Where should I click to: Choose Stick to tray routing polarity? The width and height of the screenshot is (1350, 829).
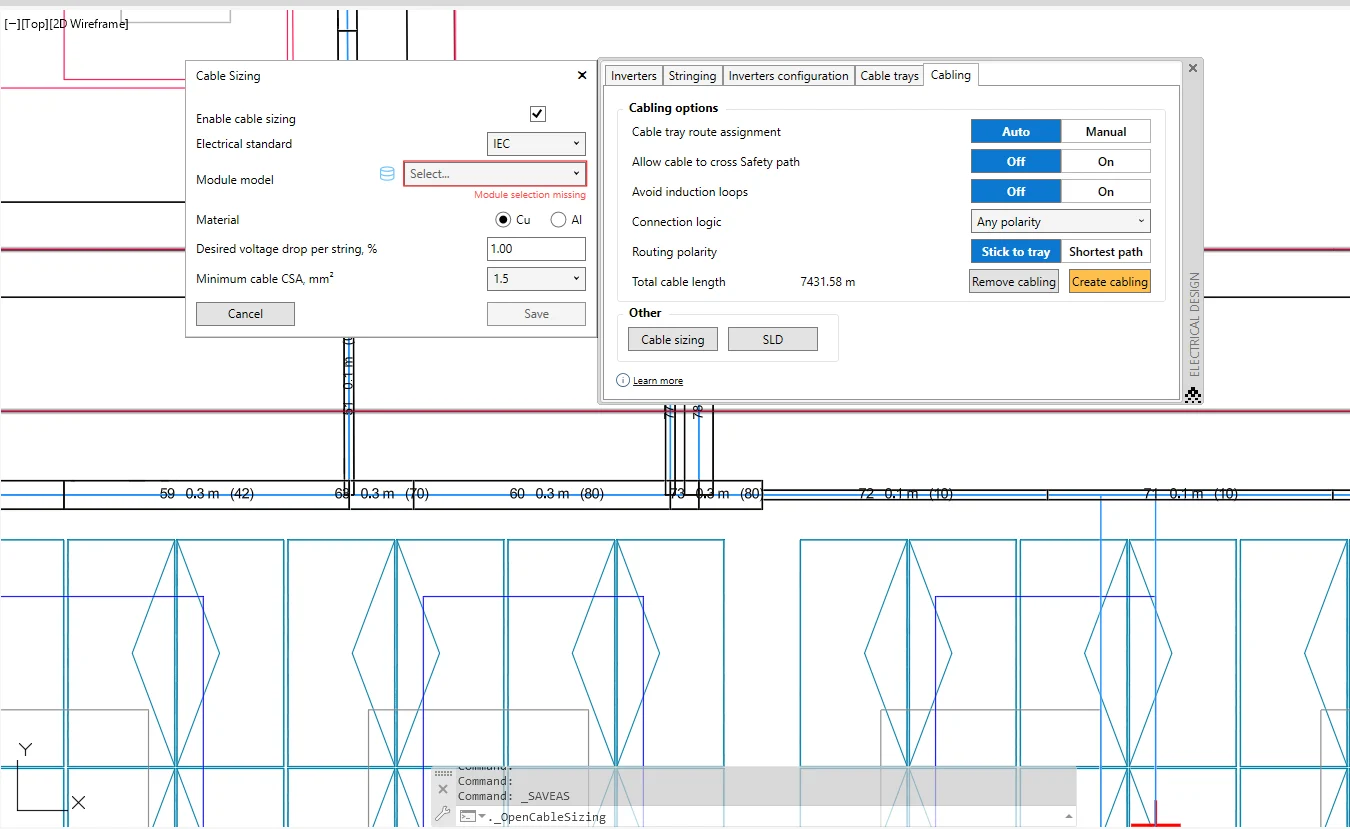point(1016,251)
